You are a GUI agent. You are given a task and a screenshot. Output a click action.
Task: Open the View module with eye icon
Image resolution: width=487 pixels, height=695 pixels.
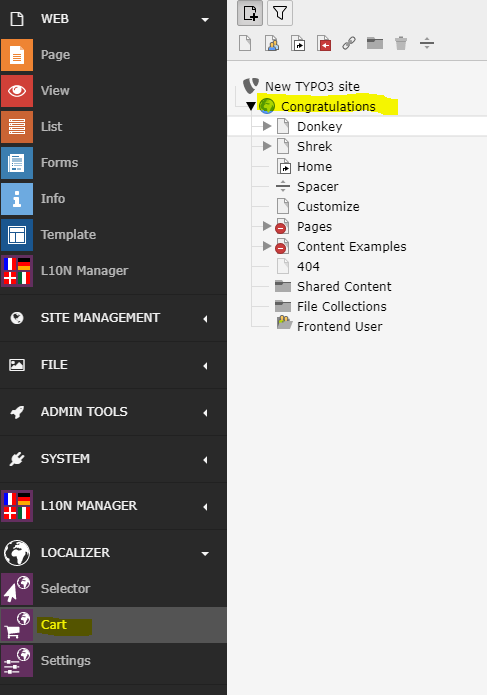click(x=113, y=91)
